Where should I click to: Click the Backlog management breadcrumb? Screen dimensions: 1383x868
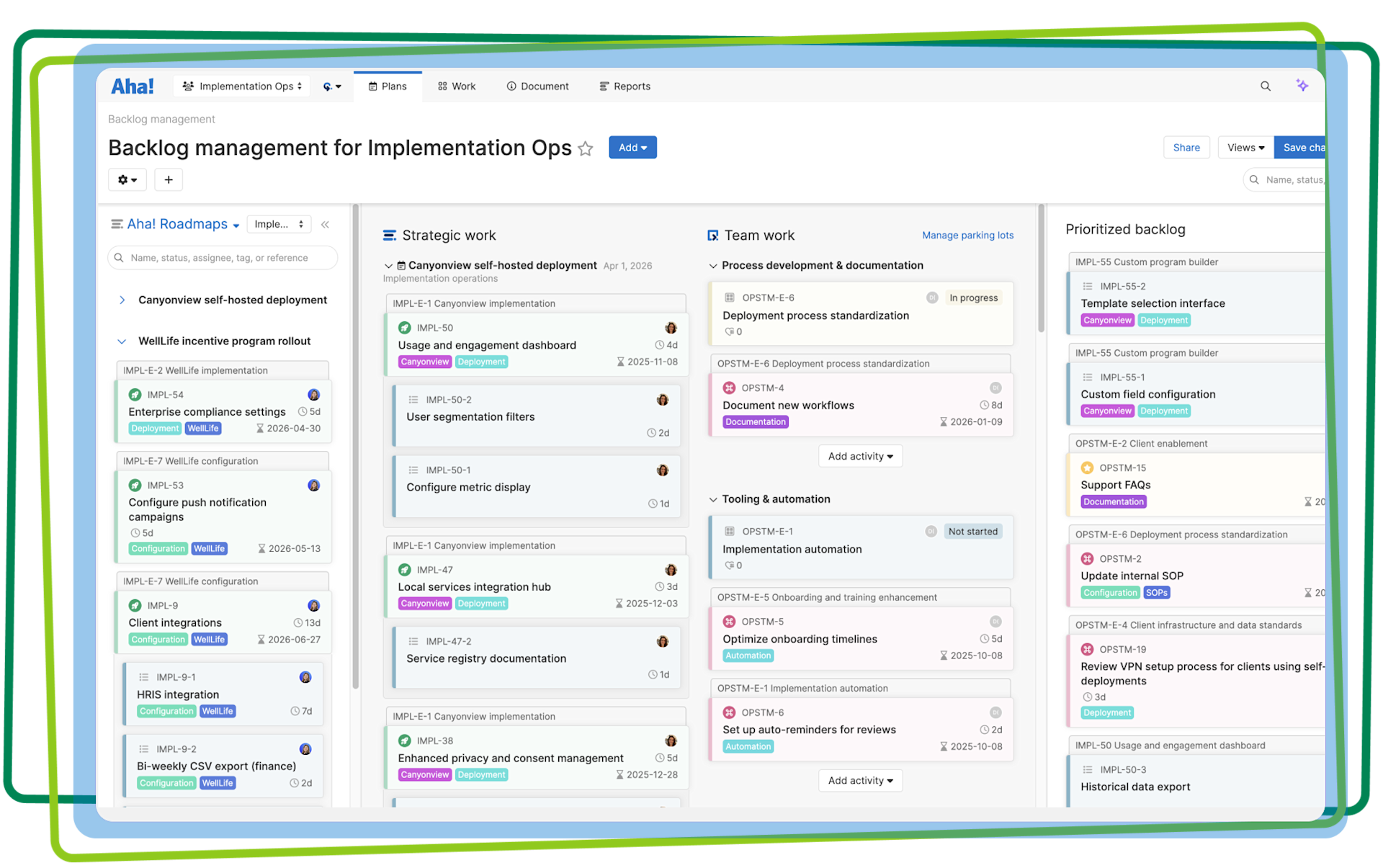tap(161, 120)
